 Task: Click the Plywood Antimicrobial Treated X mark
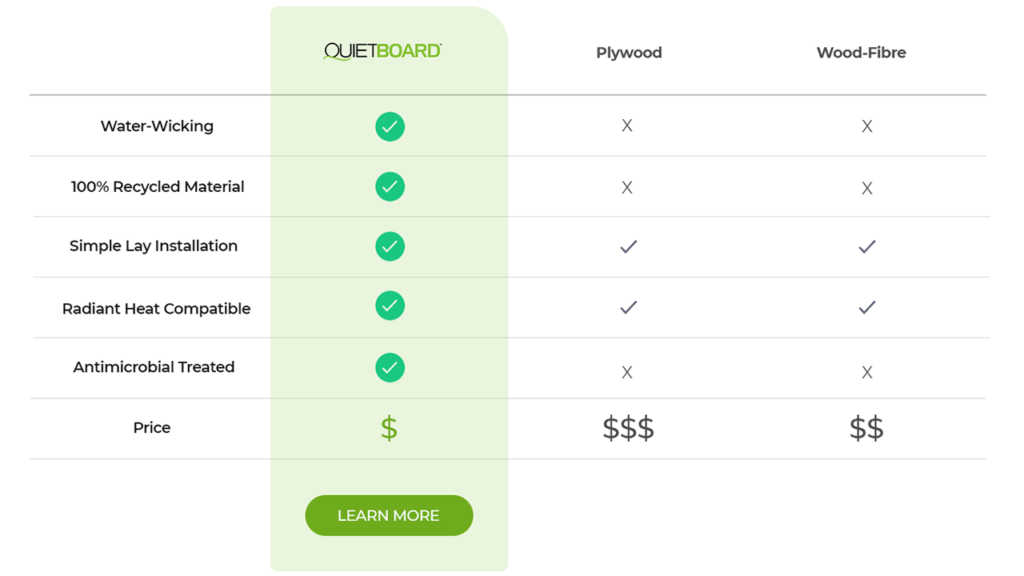(x=627, y=372)
